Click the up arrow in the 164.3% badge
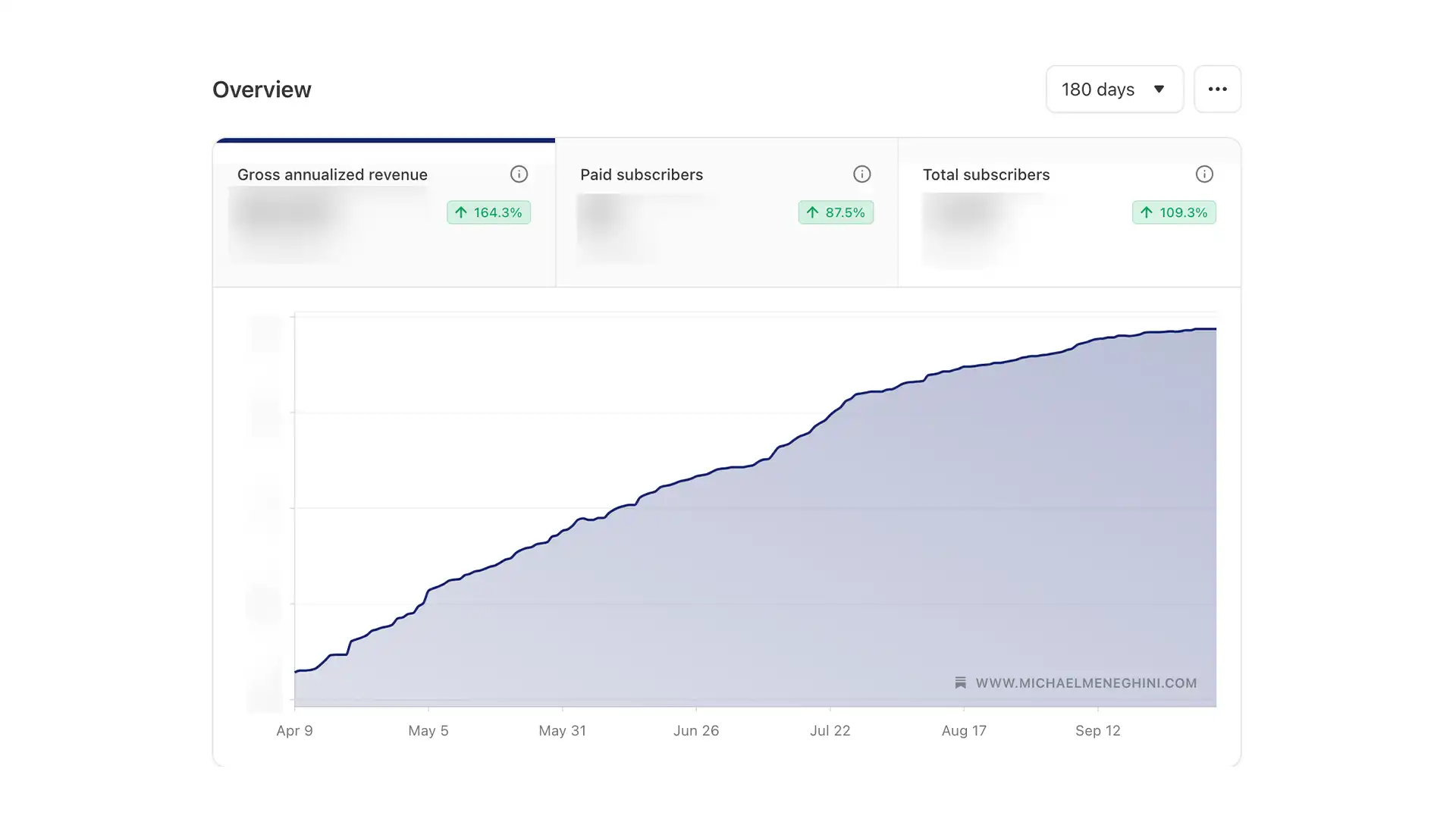The height and width of the screenshot is (819, 1456). coord(461,212)
